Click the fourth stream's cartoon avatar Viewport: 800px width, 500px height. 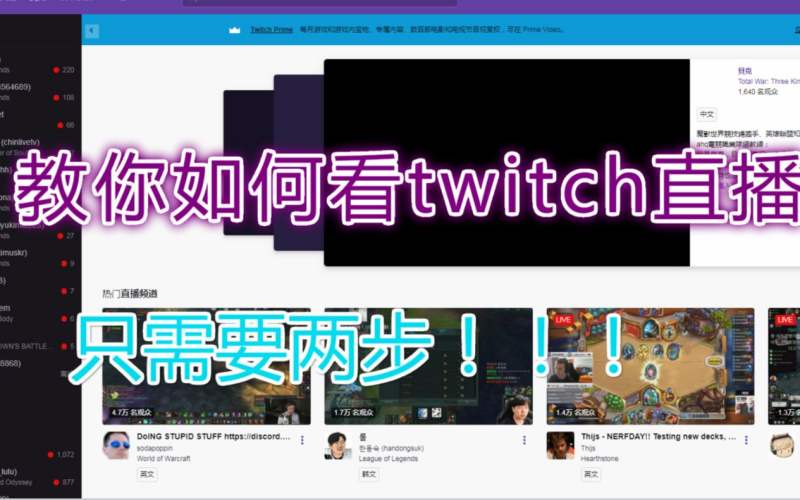[x=782, y=445]
